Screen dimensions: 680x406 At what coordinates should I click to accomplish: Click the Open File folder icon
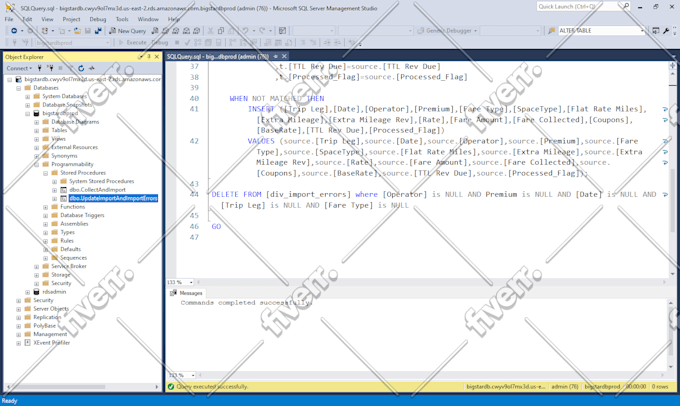[x=77, y=31]
